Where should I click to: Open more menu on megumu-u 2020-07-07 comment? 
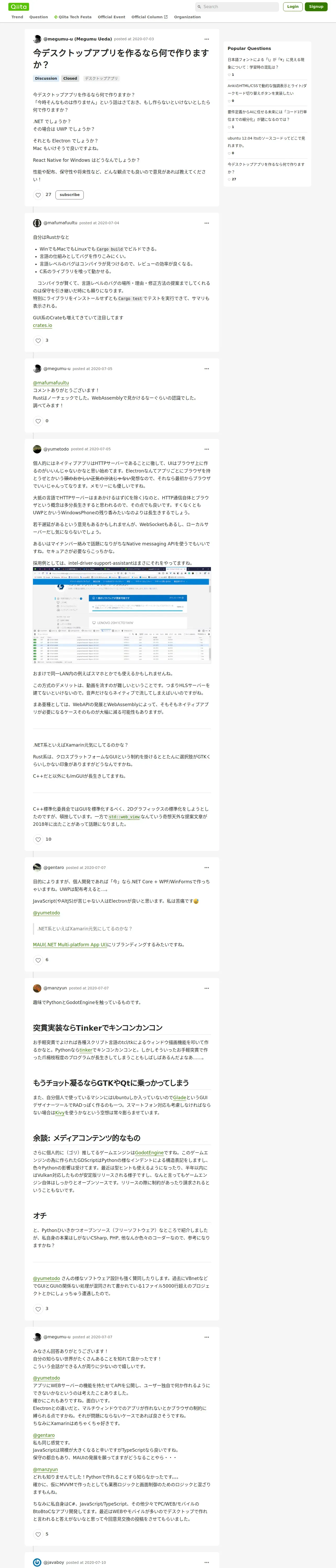207,1337
